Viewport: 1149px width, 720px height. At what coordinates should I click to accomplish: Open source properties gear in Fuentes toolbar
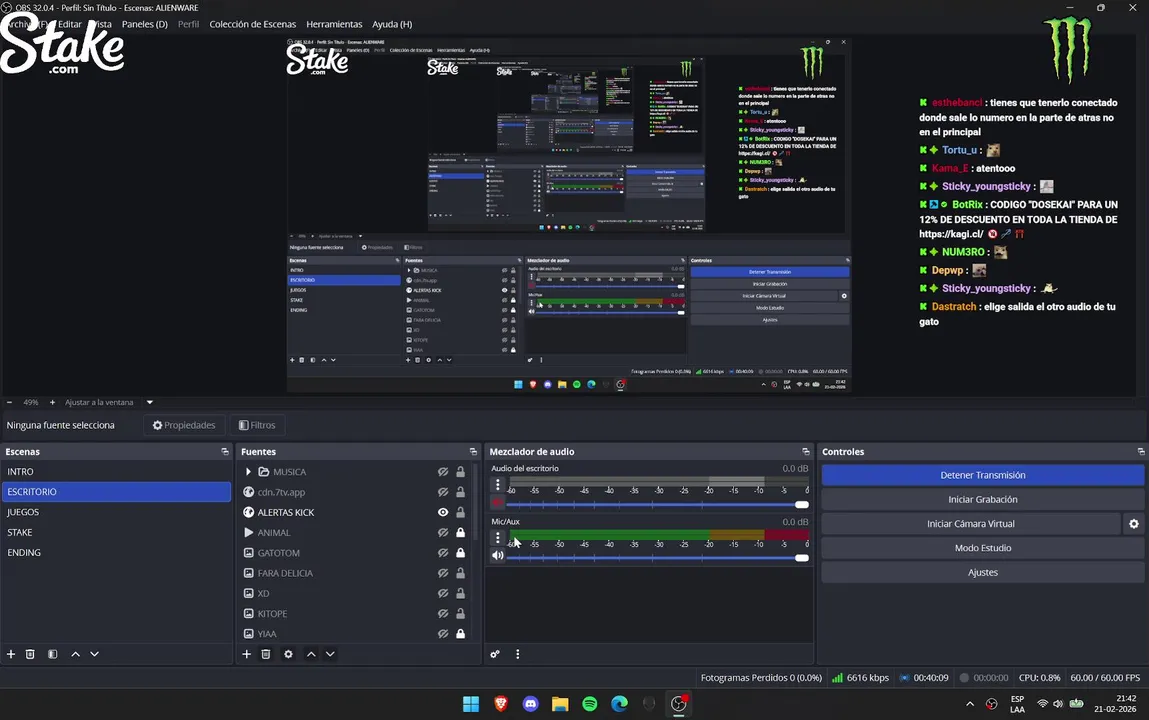[x=289, y=654]
